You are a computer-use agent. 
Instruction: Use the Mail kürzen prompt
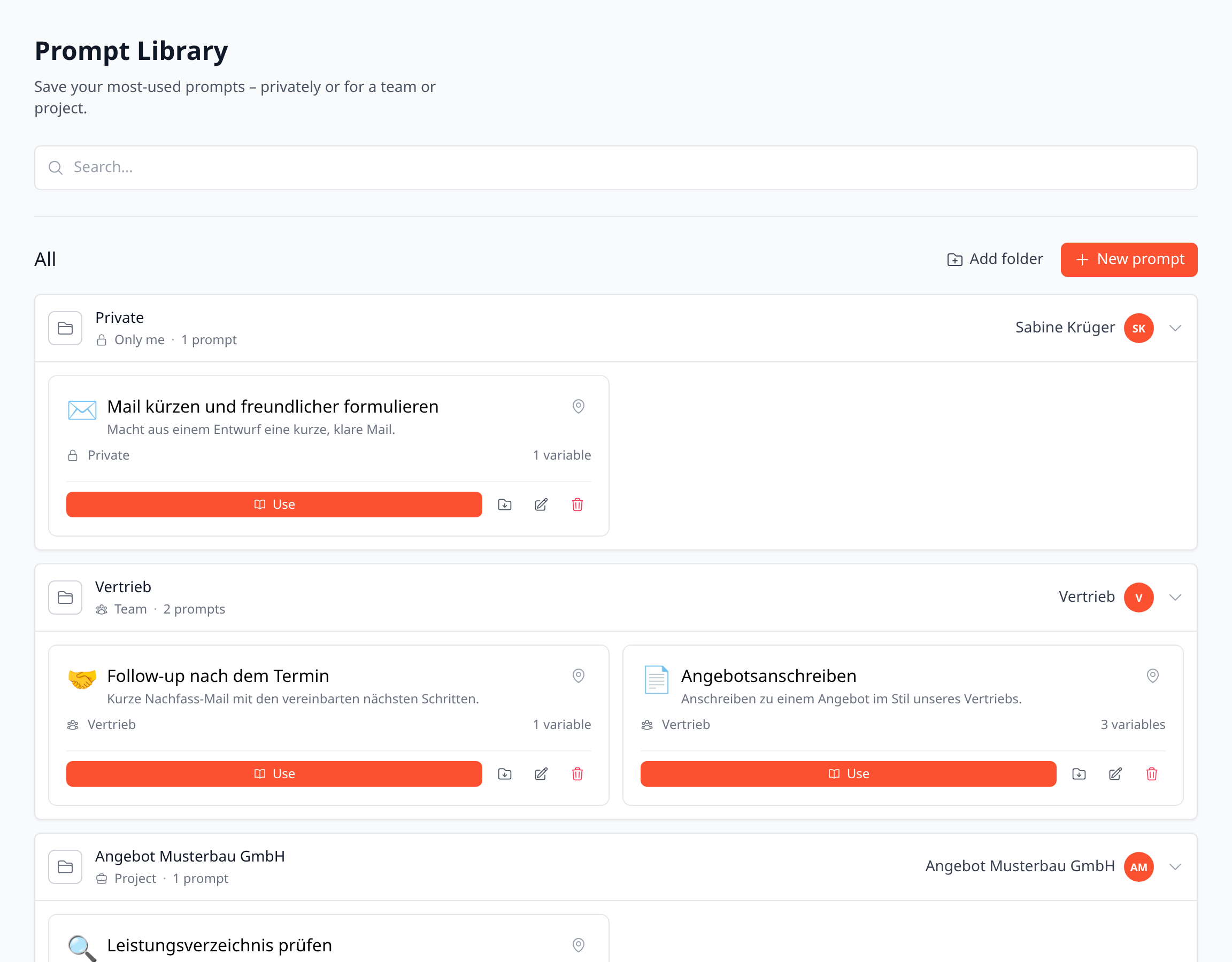[274, 505]
